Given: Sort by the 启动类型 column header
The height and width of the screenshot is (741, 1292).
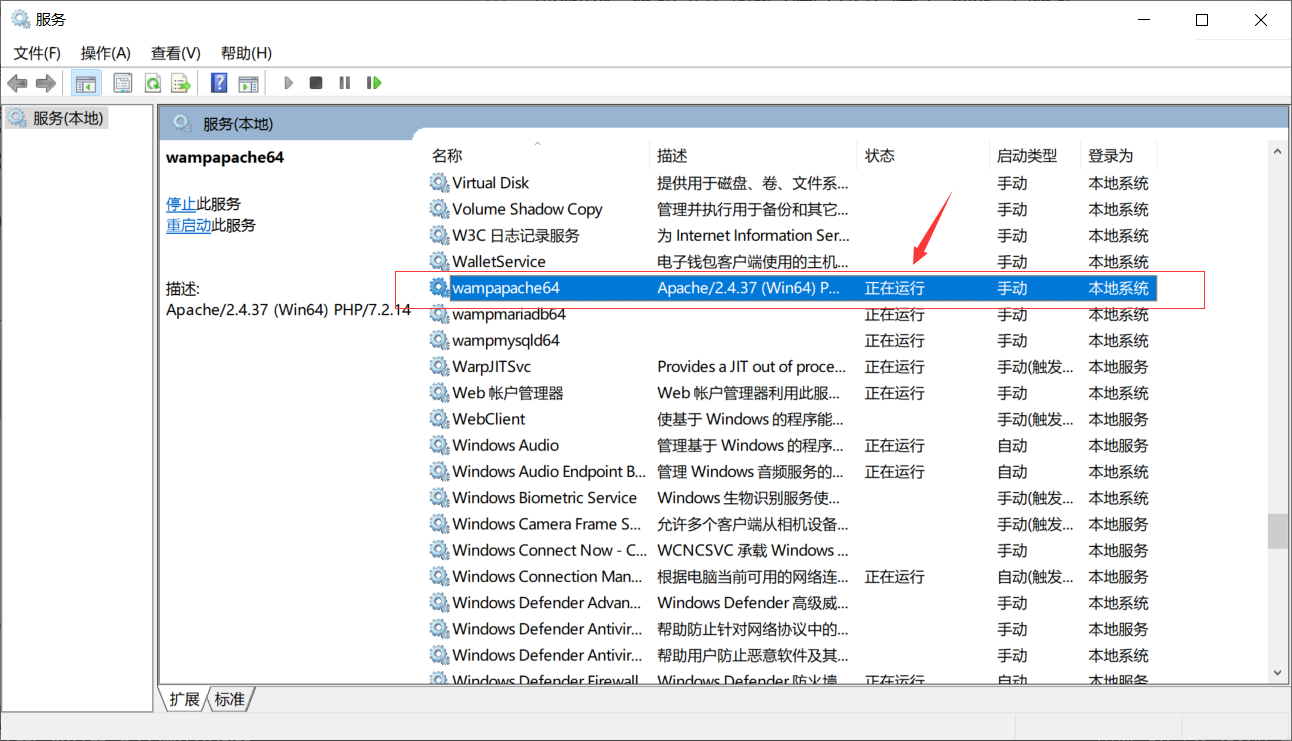Looking at the screenshot, I should coord(1035,156).
